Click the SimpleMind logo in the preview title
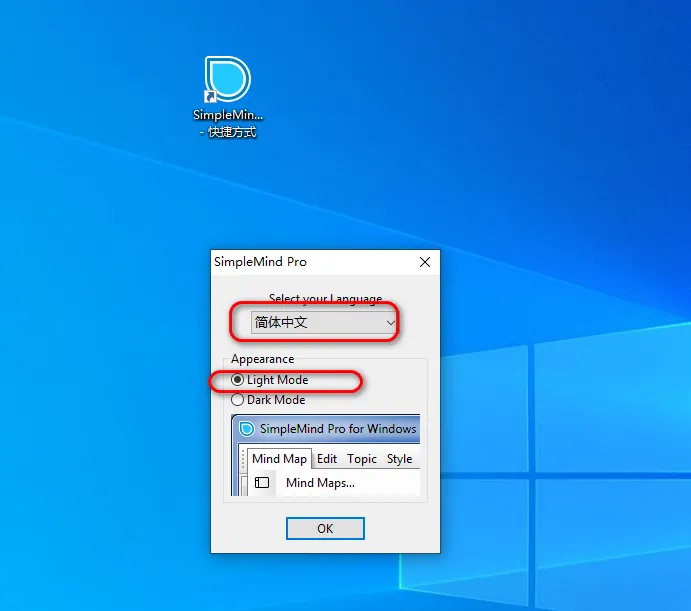 [x=247, y=428]
